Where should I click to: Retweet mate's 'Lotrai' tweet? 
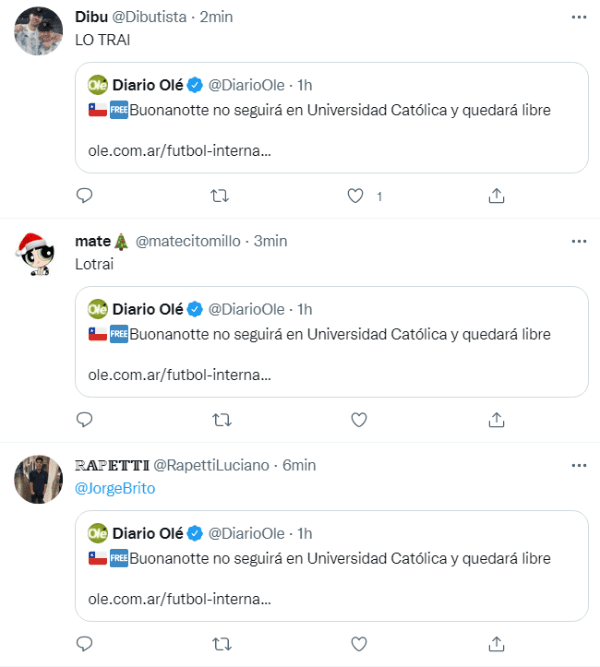tap(221, 419)
